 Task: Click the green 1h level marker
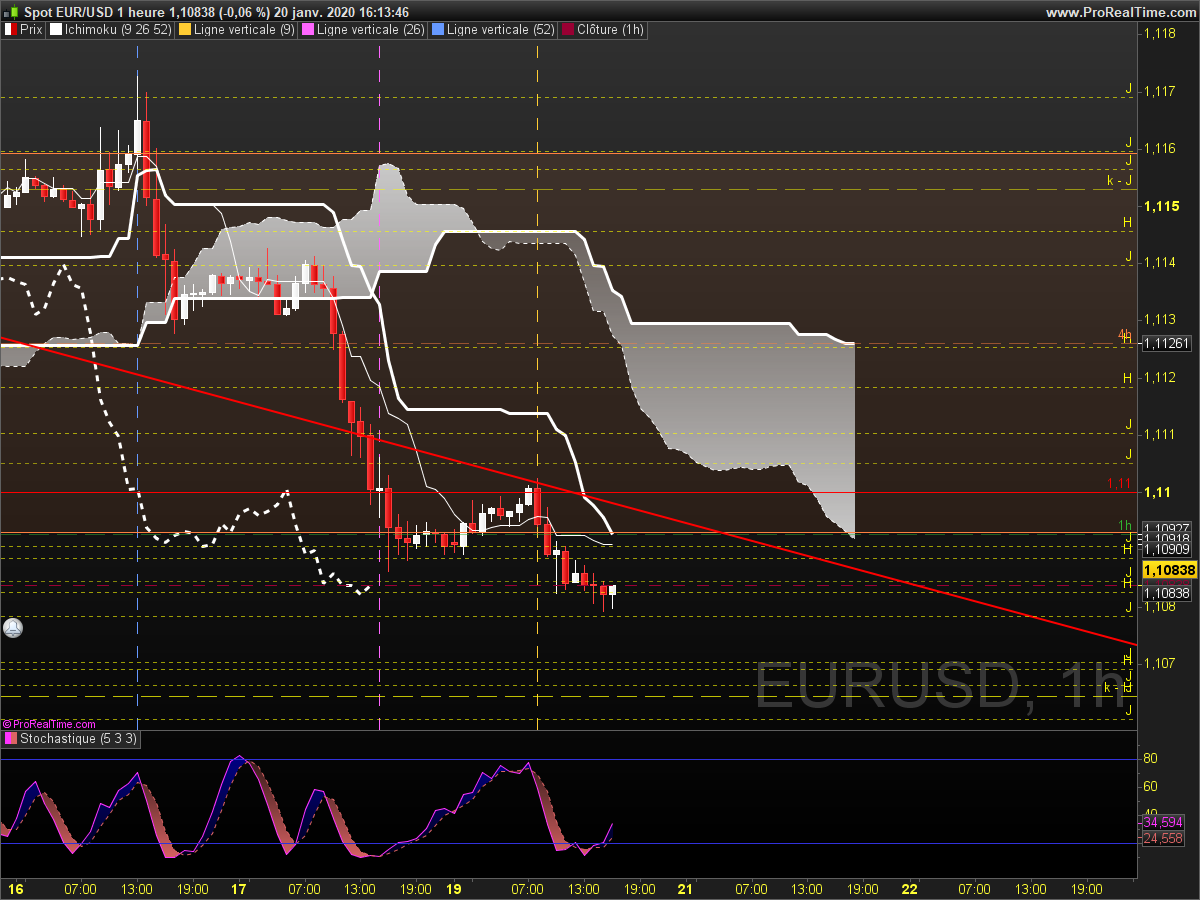point(1124,525)
